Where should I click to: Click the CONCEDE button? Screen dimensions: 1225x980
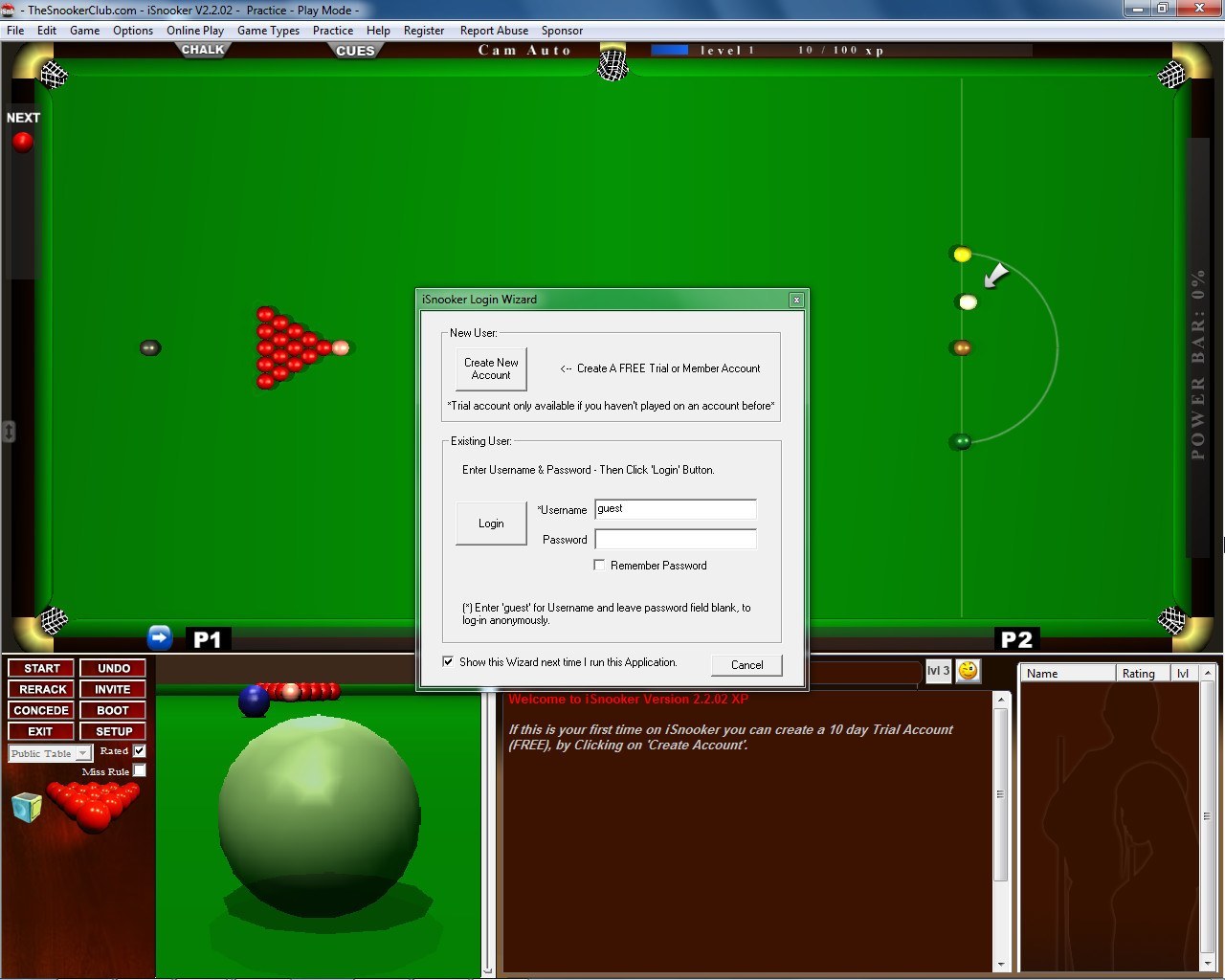[x=41, y=710]
